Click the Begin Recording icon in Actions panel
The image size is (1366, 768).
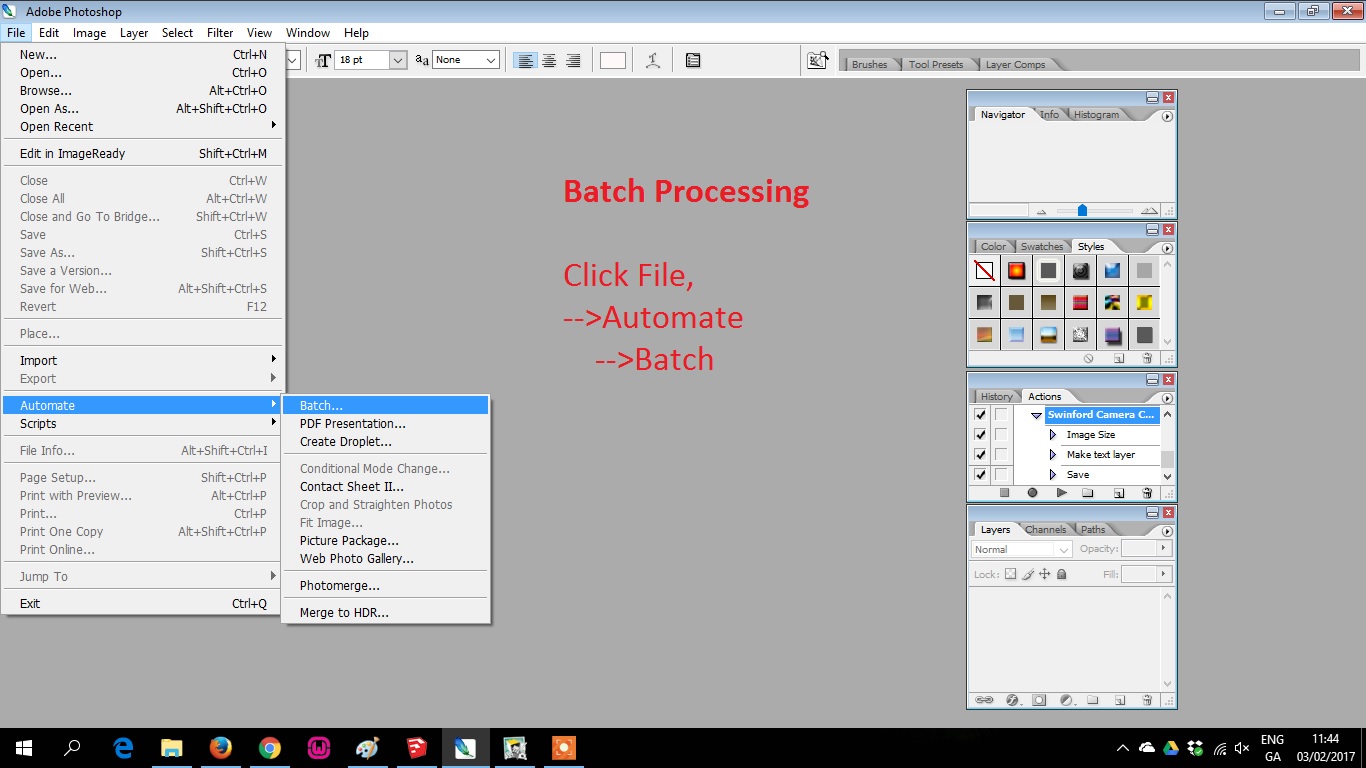click(x=1033, y=492)
